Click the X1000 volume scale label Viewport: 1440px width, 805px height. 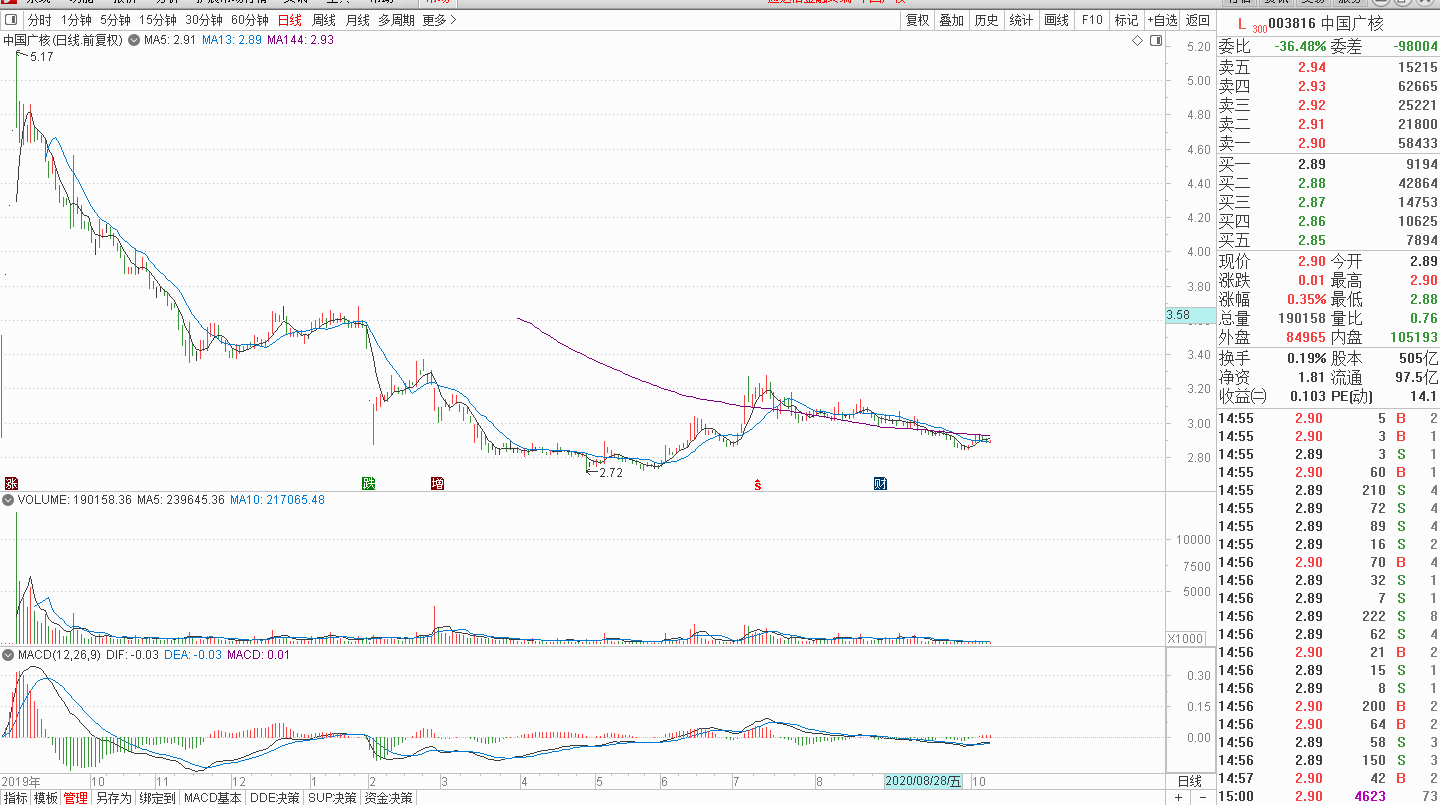tap(1188, 638)
